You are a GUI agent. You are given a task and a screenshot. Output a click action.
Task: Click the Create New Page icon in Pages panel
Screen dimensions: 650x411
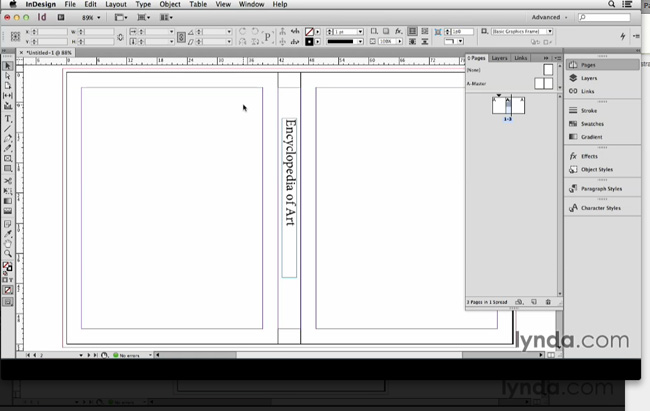pyautogui.click(x=534, y=302)
